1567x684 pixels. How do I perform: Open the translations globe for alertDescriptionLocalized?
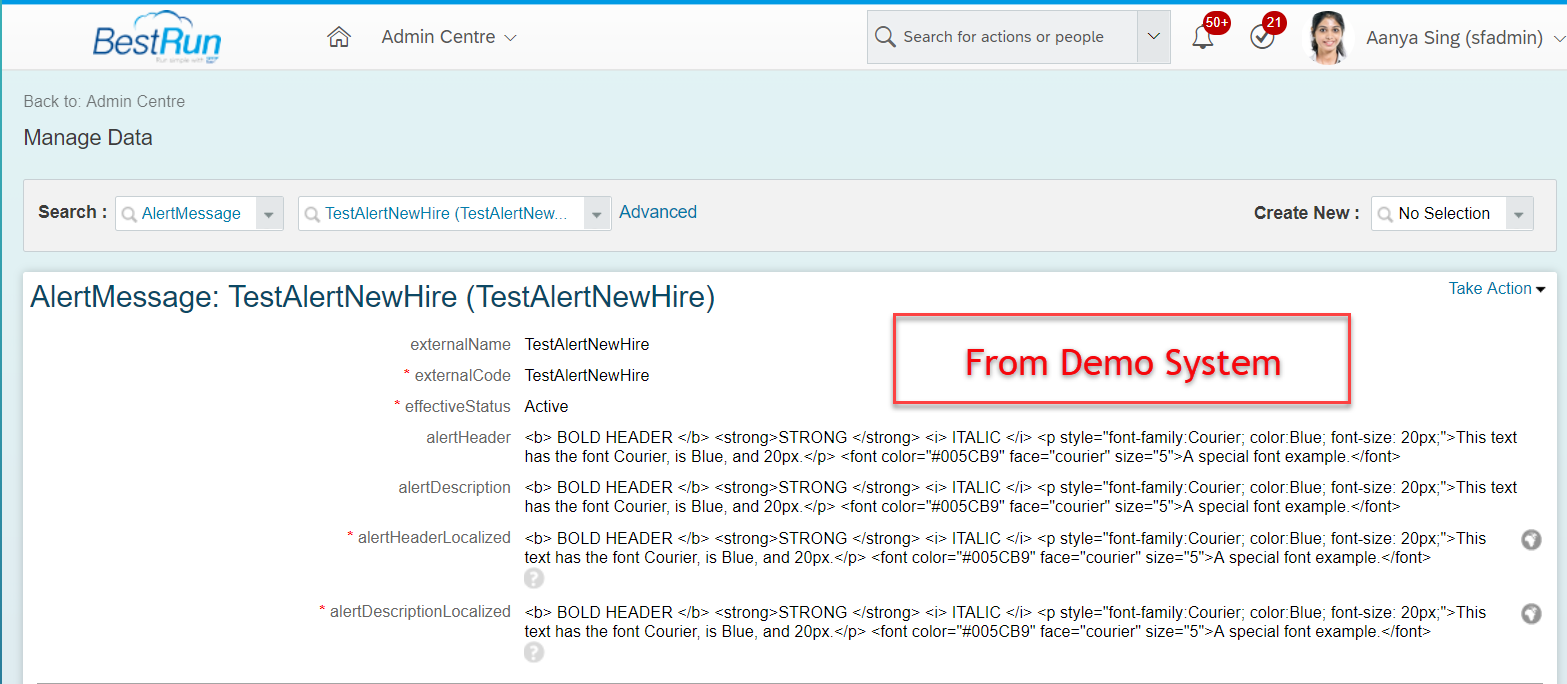pyautogui.click(x=1531, y=613)
